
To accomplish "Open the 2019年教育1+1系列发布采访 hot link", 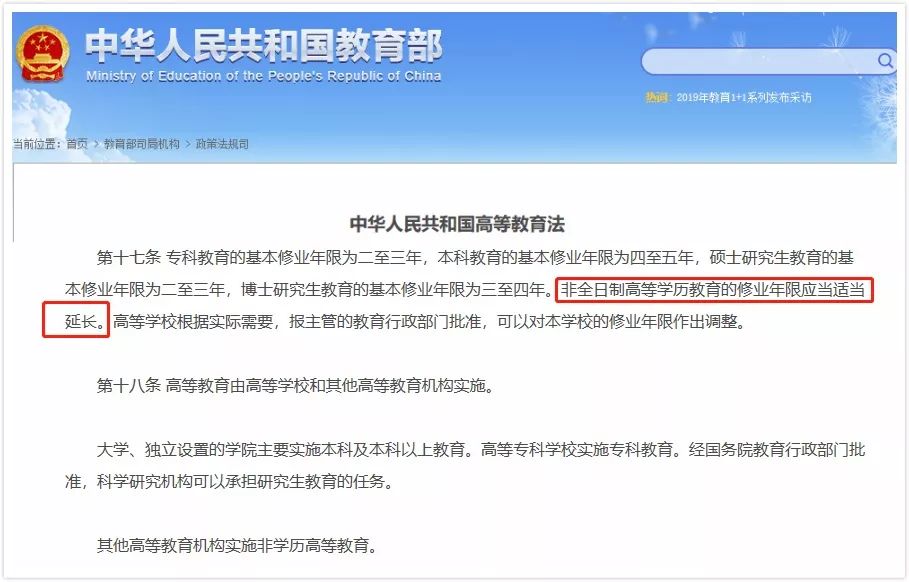I will click(744, 97).
